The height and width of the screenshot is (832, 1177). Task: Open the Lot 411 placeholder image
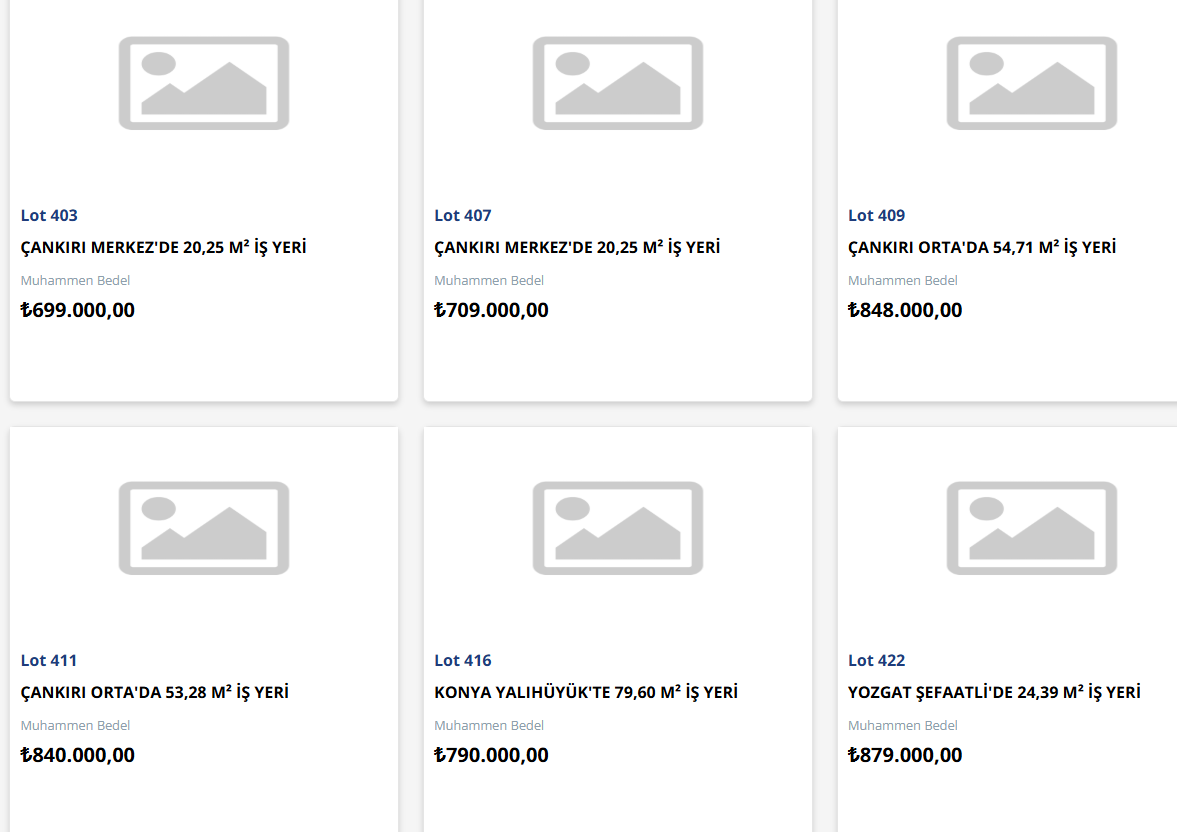pos(204,528)
